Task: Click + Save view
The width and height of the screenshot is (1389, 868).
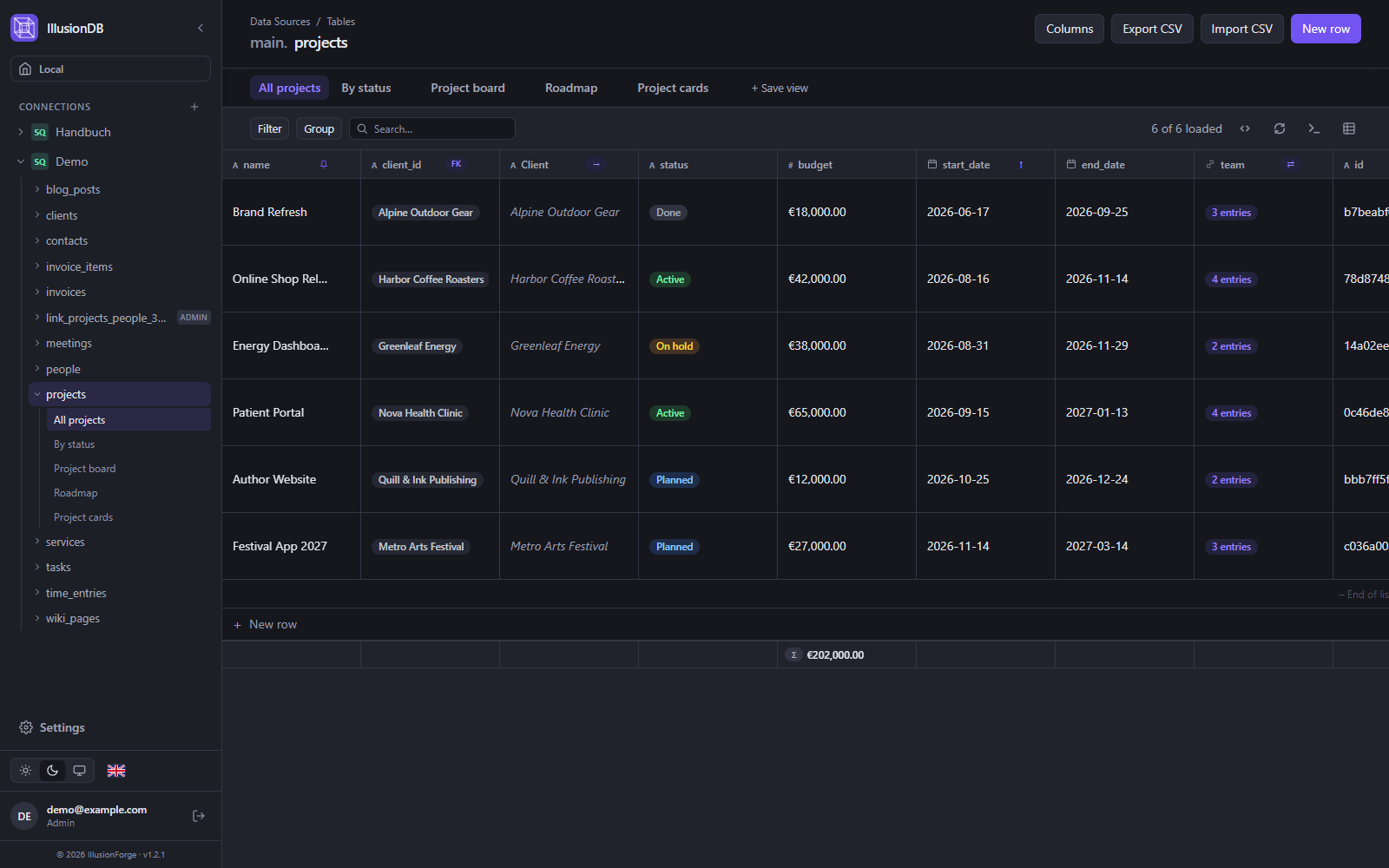Action: pyautogui.click(x=780, y=88)
